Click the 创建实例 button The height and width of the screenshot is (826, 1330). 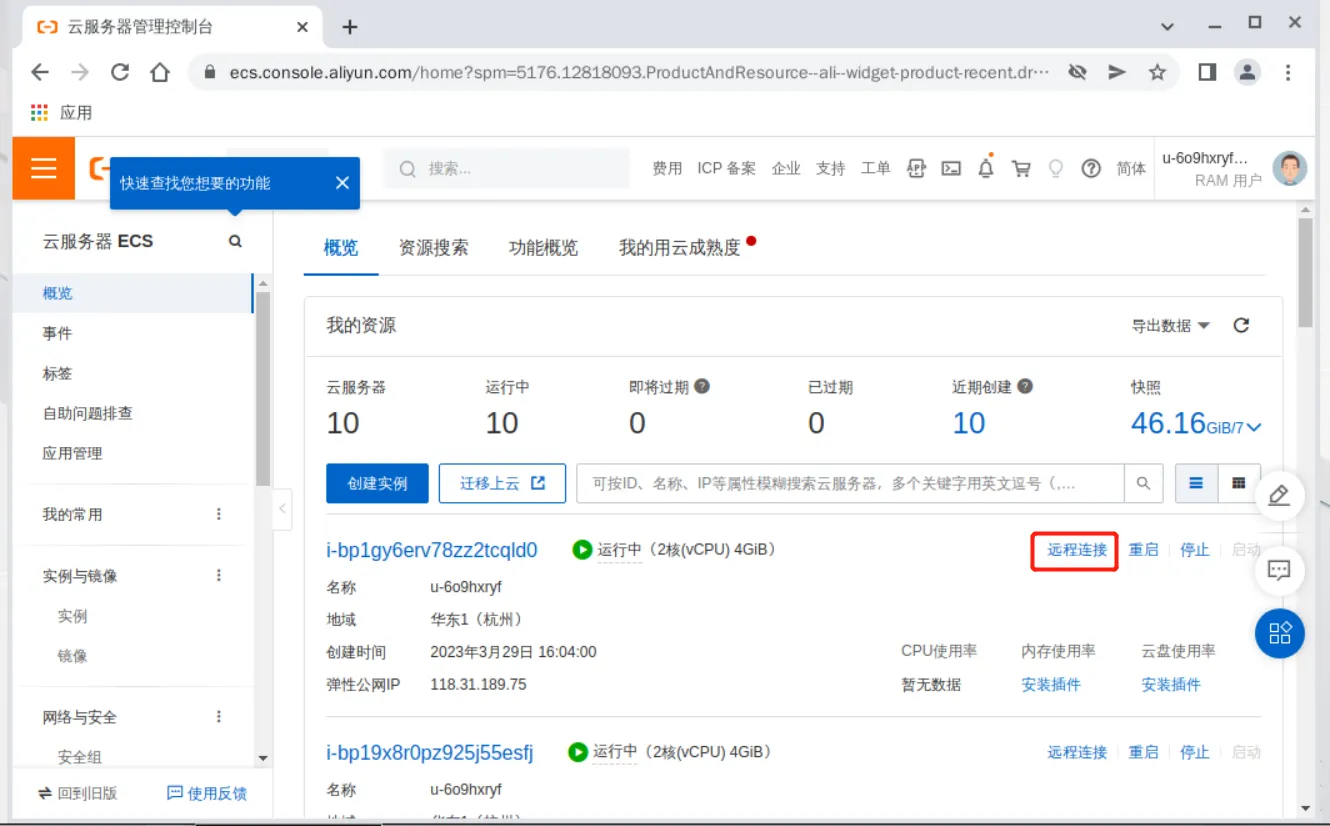tap(377, 483)
